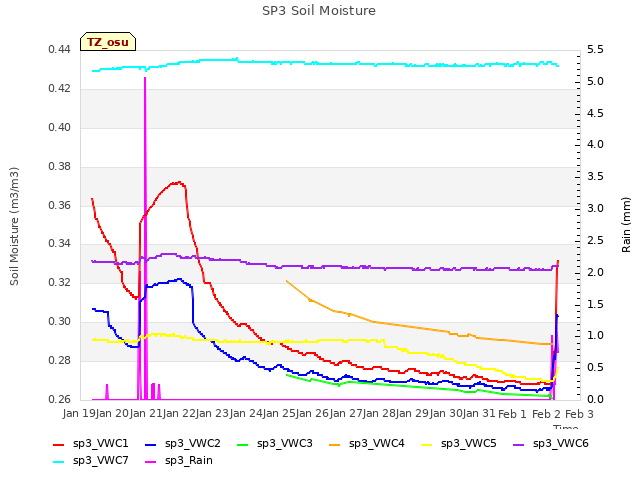Select the sp3_Rain legend label
This screenshot has height=480, width=640.
[x=189, y=460]
